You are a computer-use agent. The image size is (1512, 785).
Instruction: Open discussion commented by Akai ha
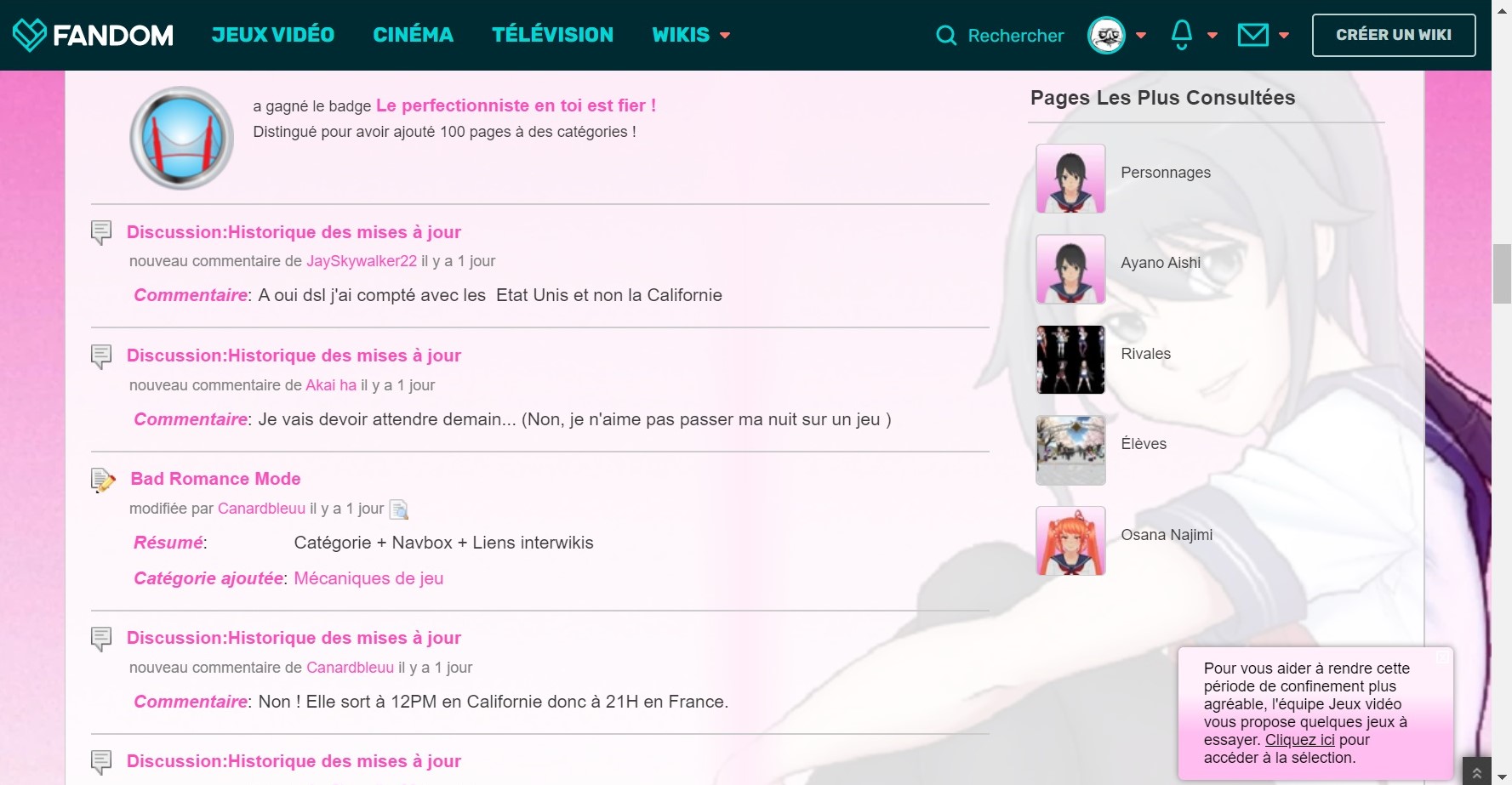[x=294, y=356]
